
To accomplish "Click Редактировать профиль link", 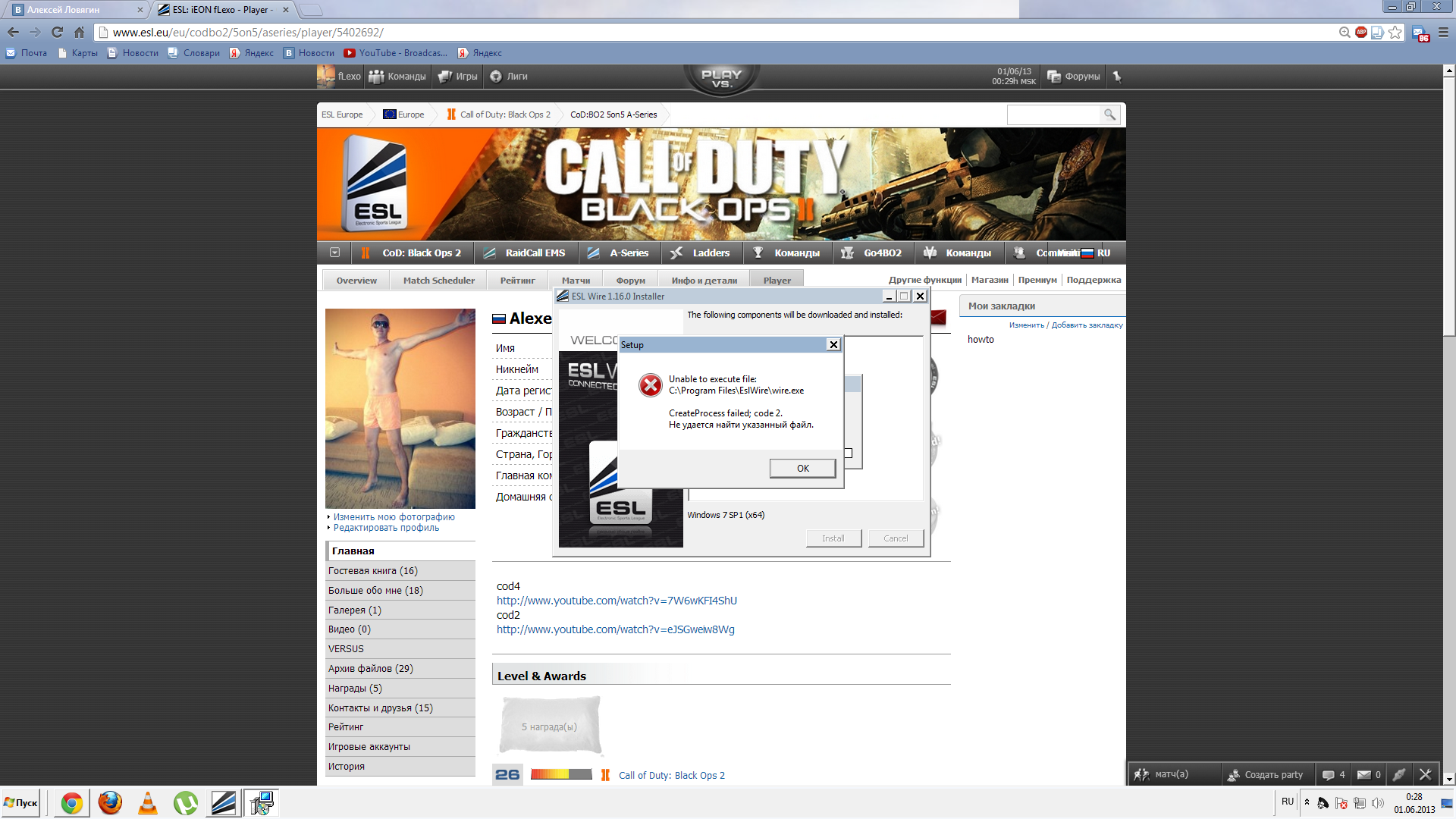I will 386,528.
